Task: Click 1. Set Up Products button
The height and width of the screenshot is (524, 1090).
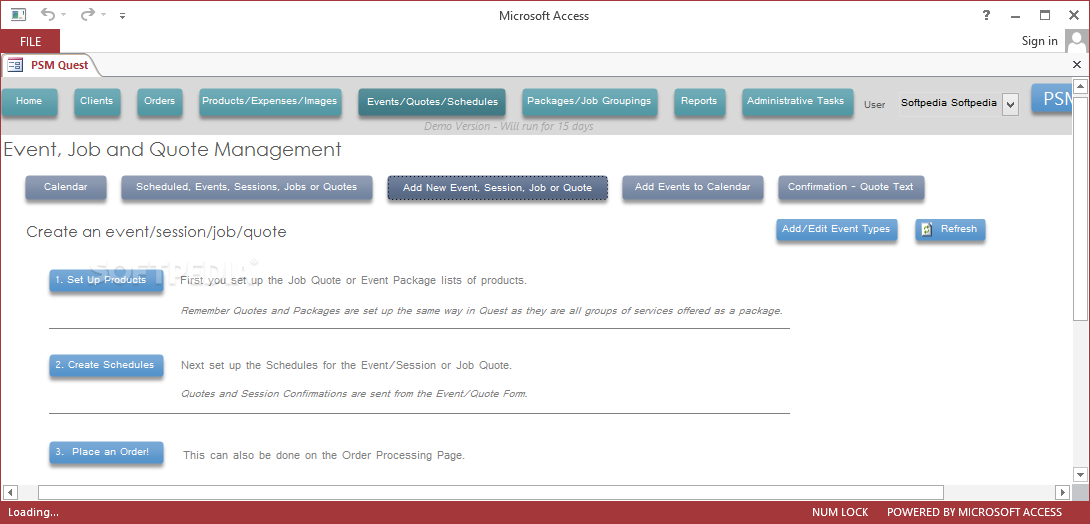Action: [106, 281]
